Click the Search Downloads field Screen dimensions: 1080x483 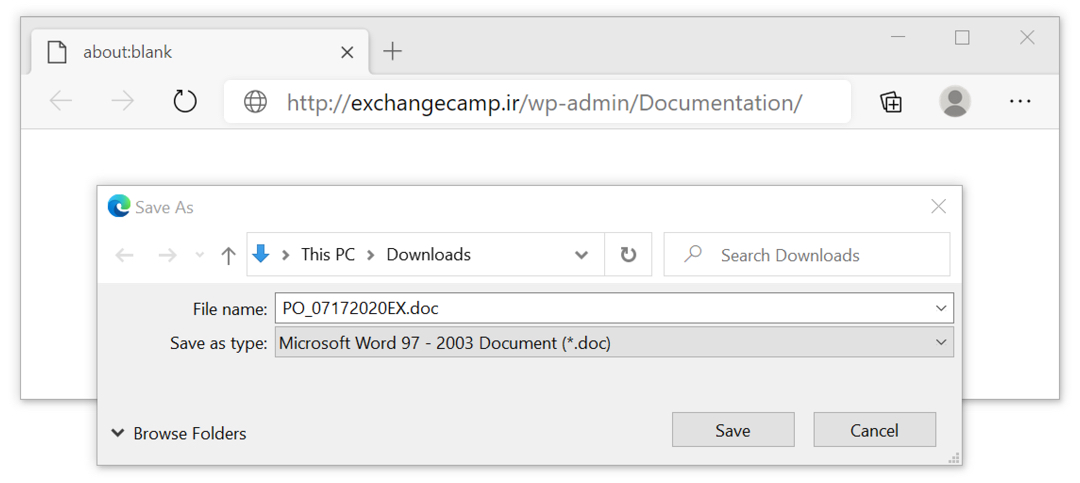click(807, 255)
